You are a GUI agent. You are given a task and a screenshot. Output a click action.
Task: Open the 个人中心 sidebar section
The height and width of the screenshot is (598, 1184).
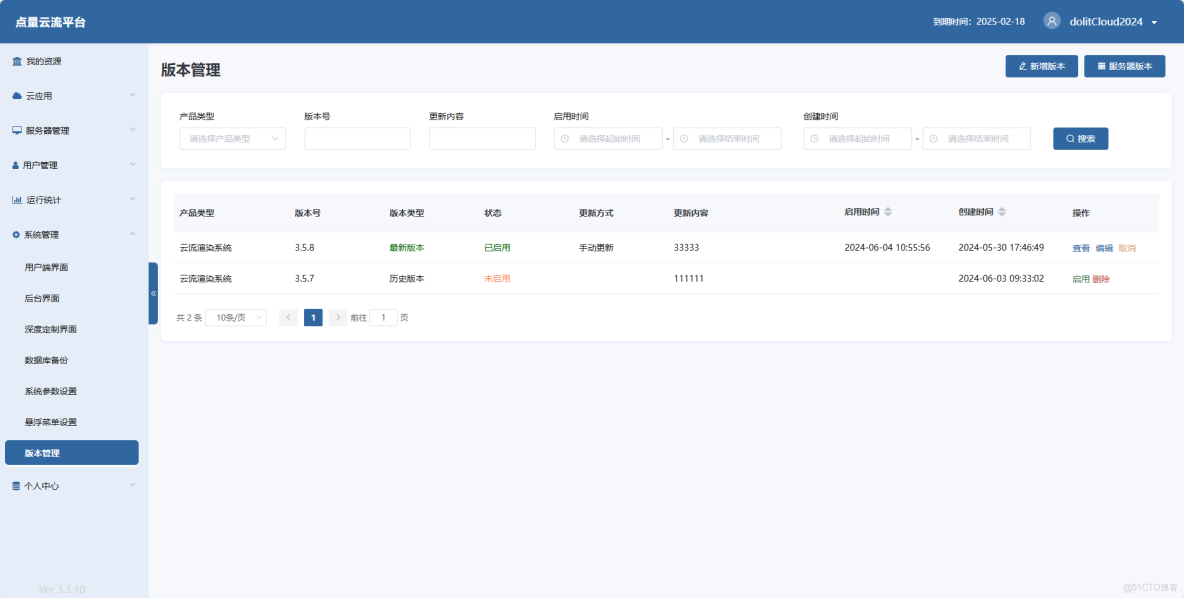45,485
